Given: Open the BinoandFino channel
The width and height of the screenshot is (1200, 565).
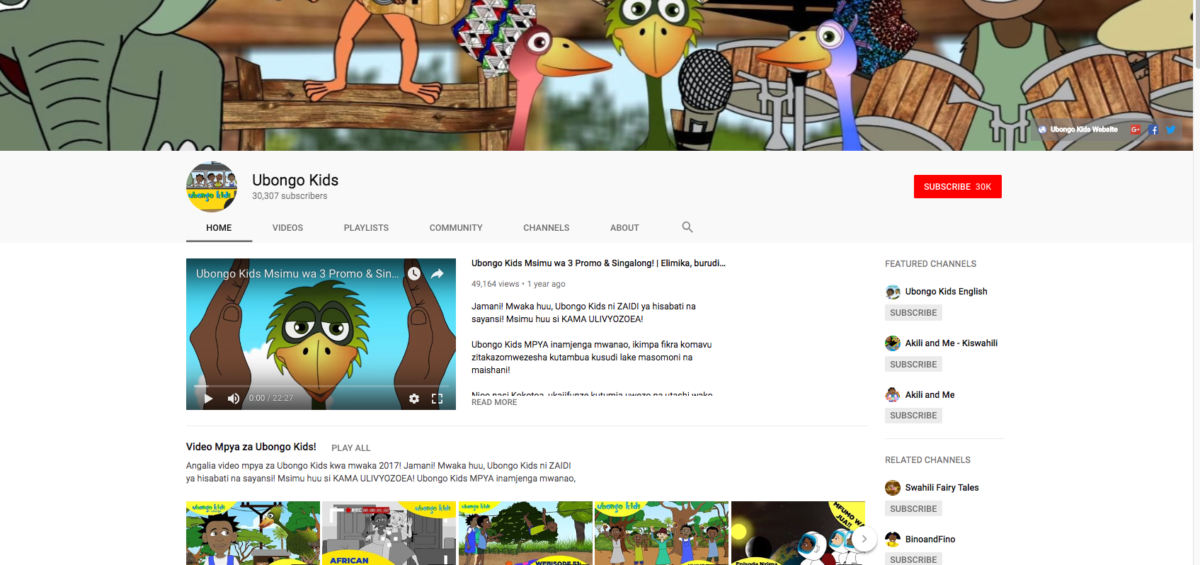Looking at the screenshot, I should 930,539.
